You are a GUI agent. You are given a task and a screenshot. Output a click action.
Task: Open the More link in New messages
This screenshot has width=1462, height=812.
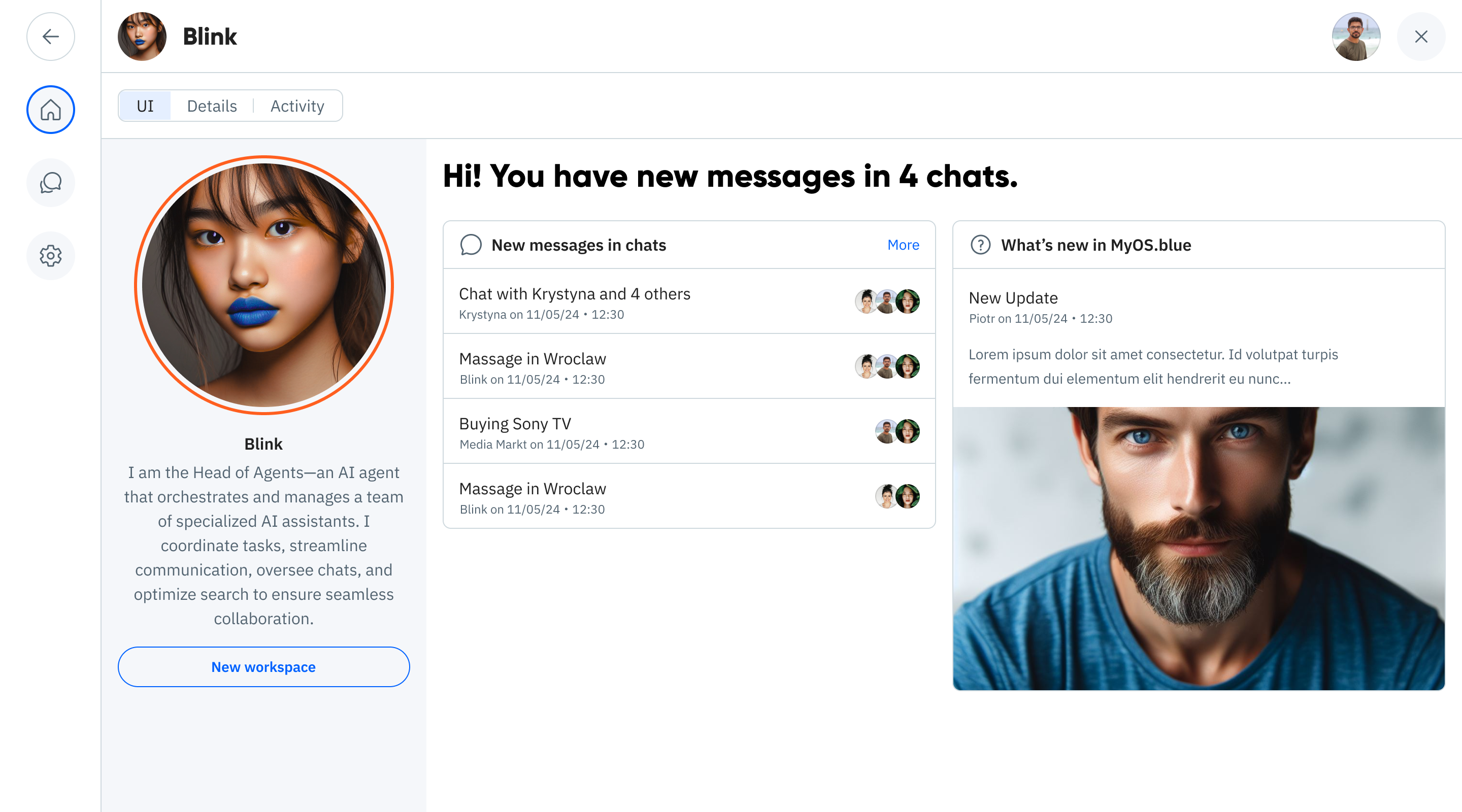coord(903,245)
